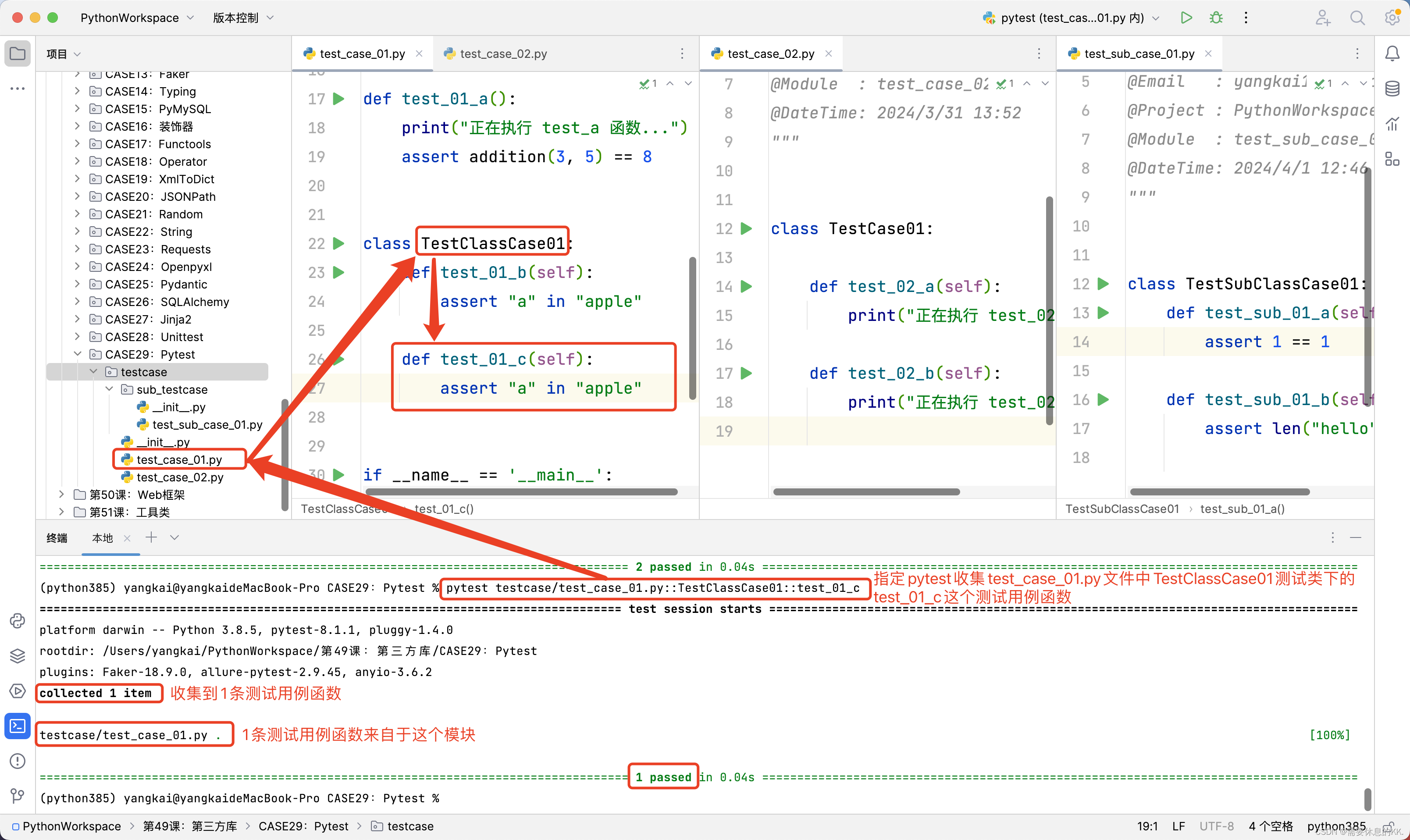Run test_01_b from gutter arrow at line 23
The width and height of the screenshot is (1410, 840).
coord(338,272)
